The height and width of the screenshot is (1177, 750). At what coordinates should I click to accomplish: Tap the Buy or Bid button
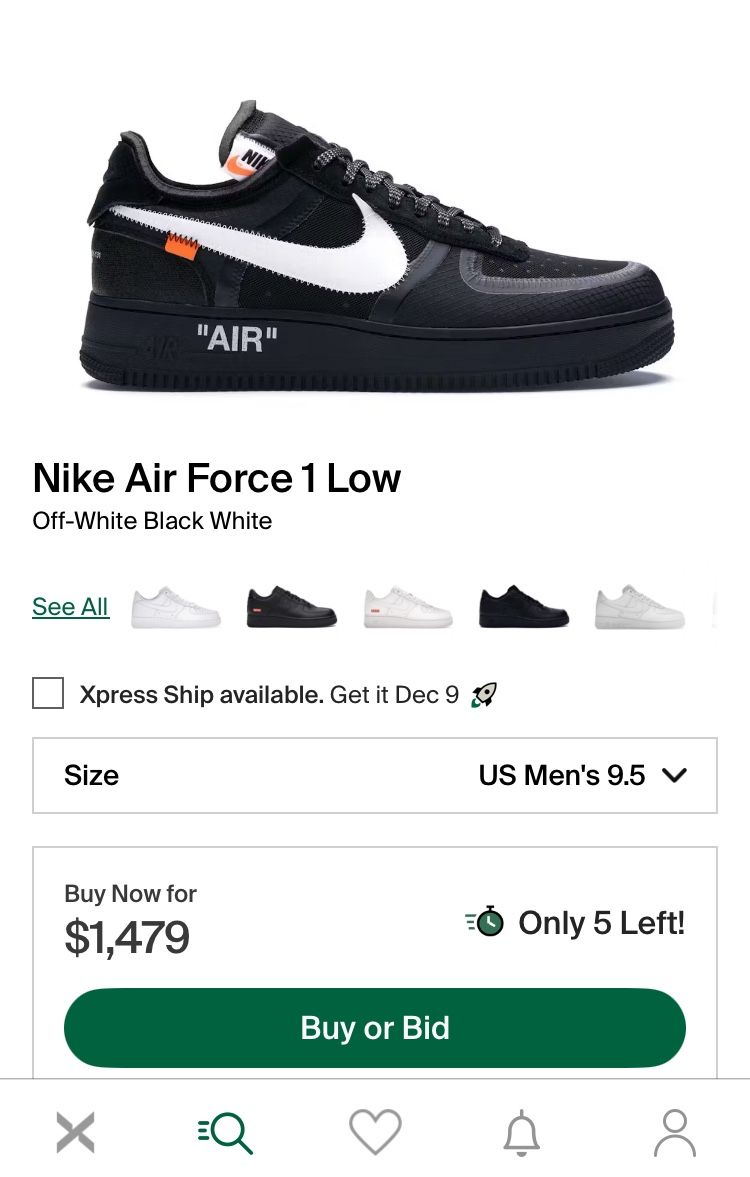point(375,1027)
